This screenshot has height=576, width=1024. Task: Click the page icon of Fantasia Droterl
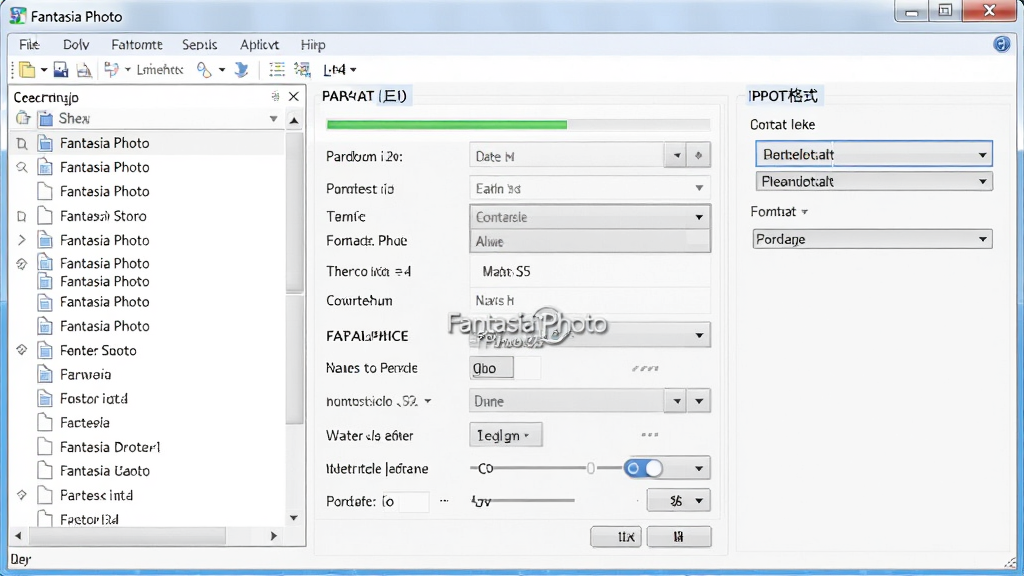[45, 447]
